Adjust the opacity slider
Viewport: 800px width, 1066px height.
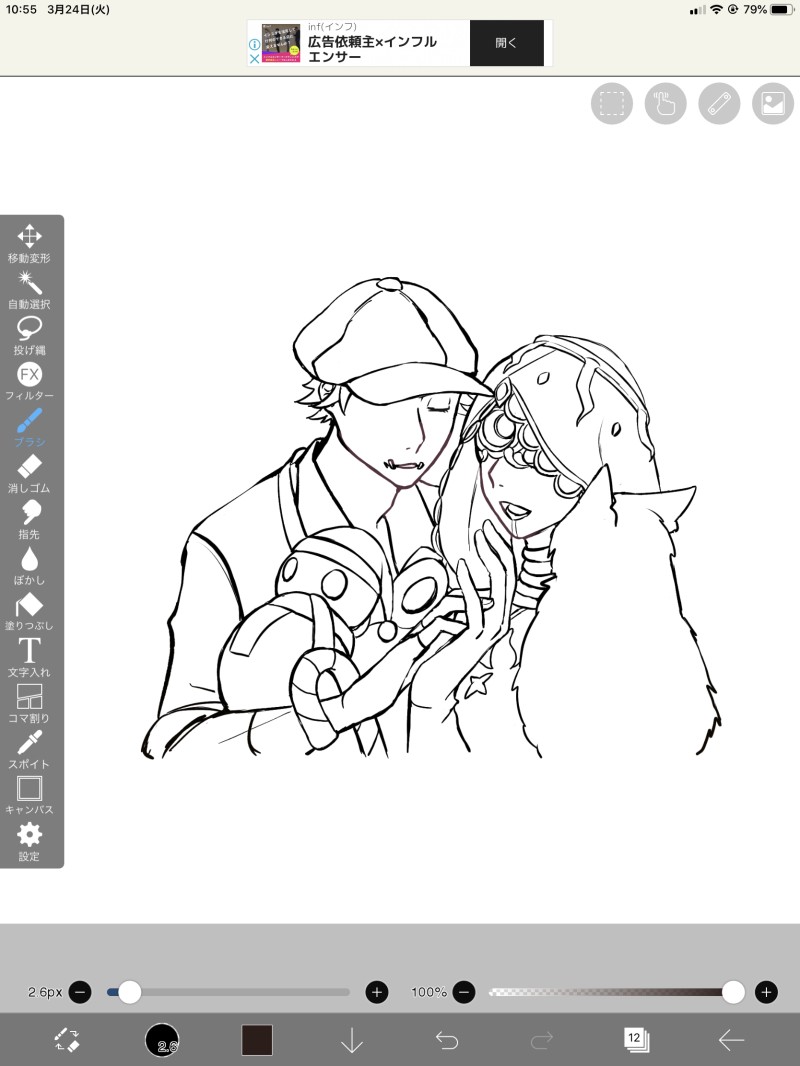[x=616, y=993]
